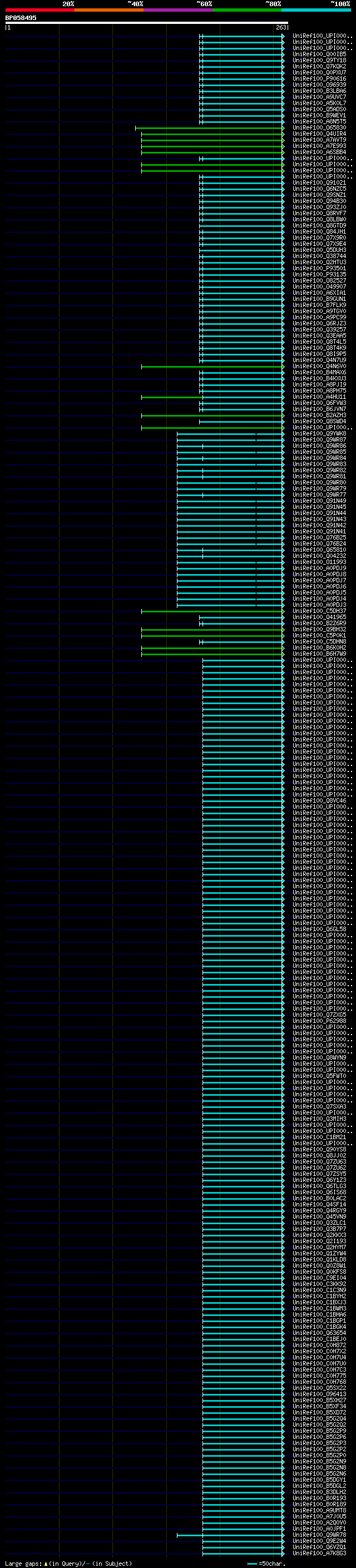Click cyan alignment bar of UniRef100_Q9WR78
Screen dimensions: 356x1568
pyautogui.click(x=231, y=1535)
